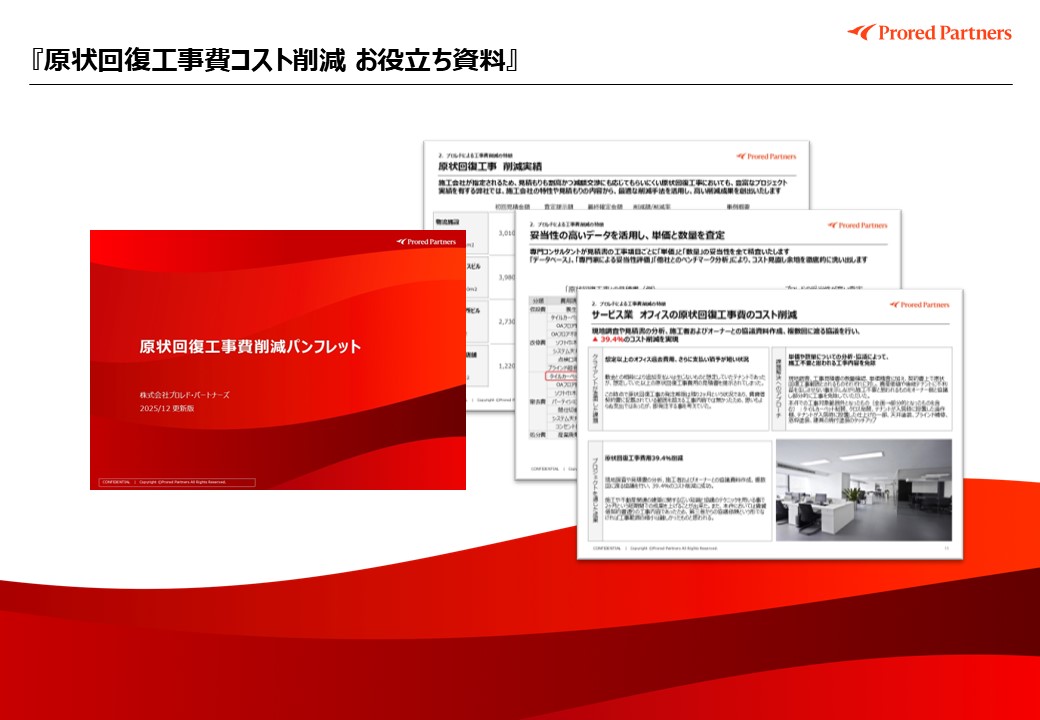
Task: Click logo on 原状回復工事 削減実績 slide
Action: 767,156
